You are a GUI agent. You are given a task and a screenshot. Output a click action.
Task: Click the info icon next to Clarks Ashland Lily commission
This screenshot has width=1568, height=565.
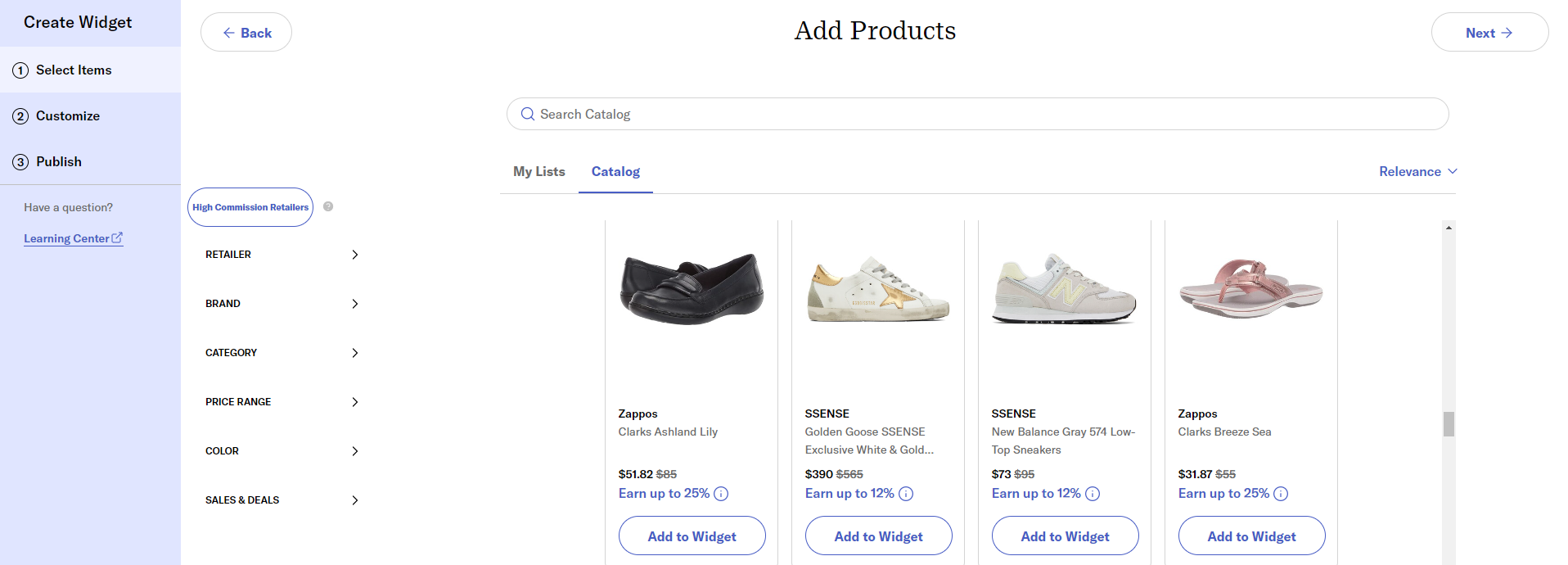721,494
